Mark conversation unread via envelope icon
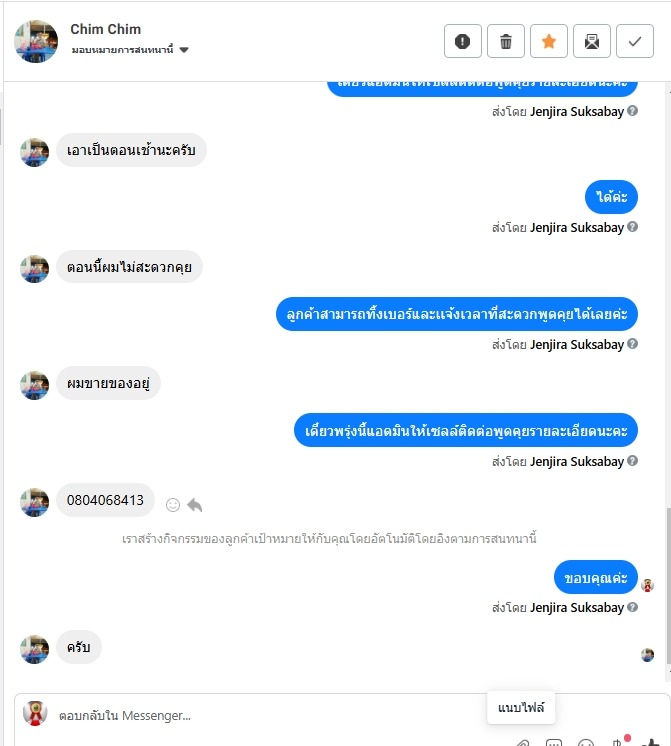671x746 pixels. pos(592,41)
